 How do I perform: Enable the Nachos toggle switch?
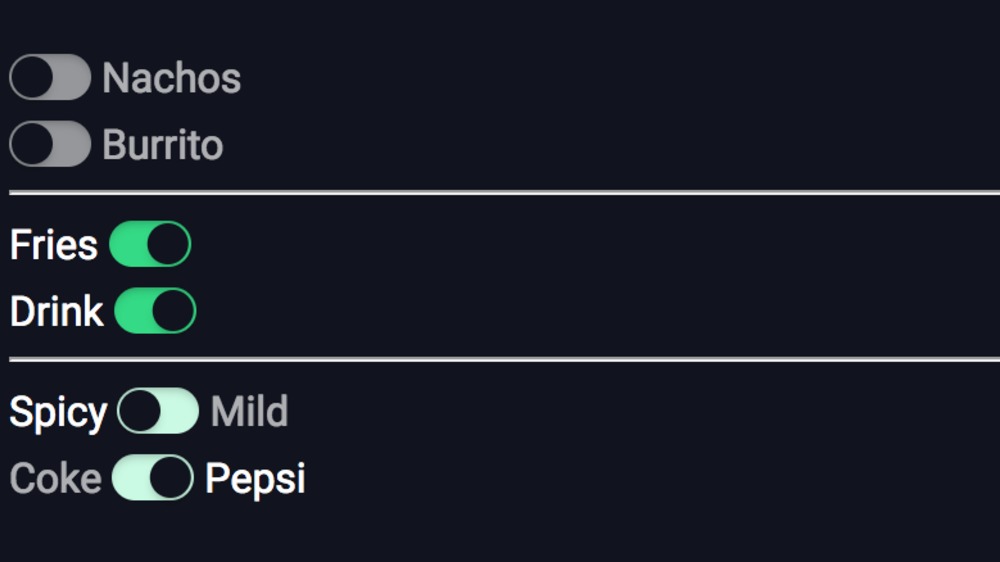coord(50,78)
